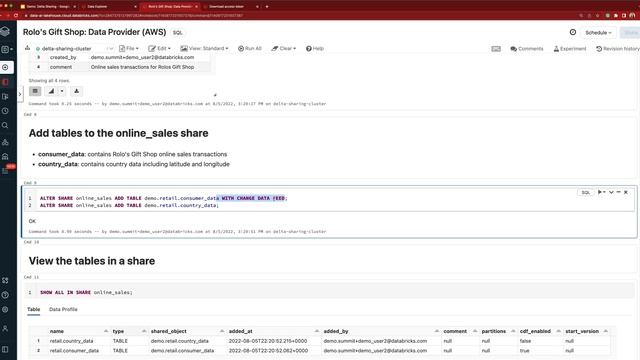Open the Edit menu

160,49
